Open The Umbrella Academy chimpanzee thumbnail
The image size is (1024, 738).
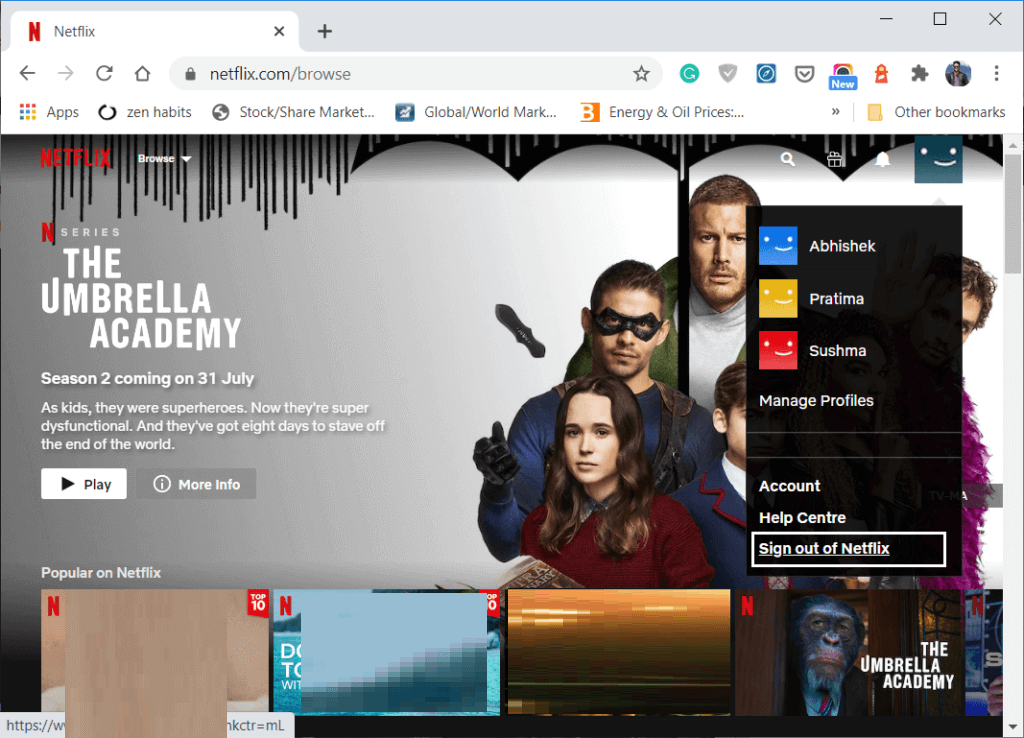849,652
